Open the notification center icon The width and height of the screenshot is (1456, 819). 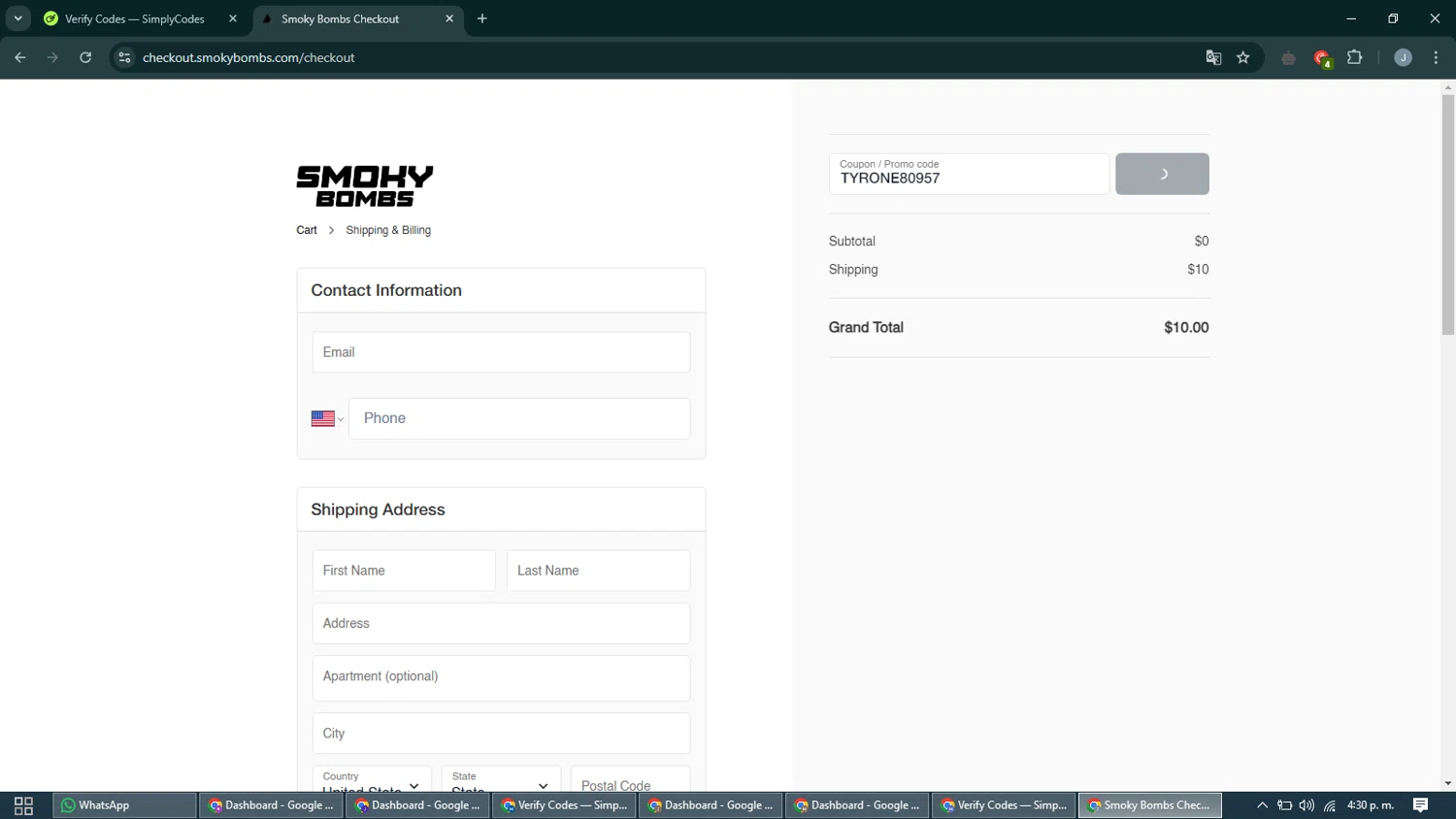point(1421,805)
